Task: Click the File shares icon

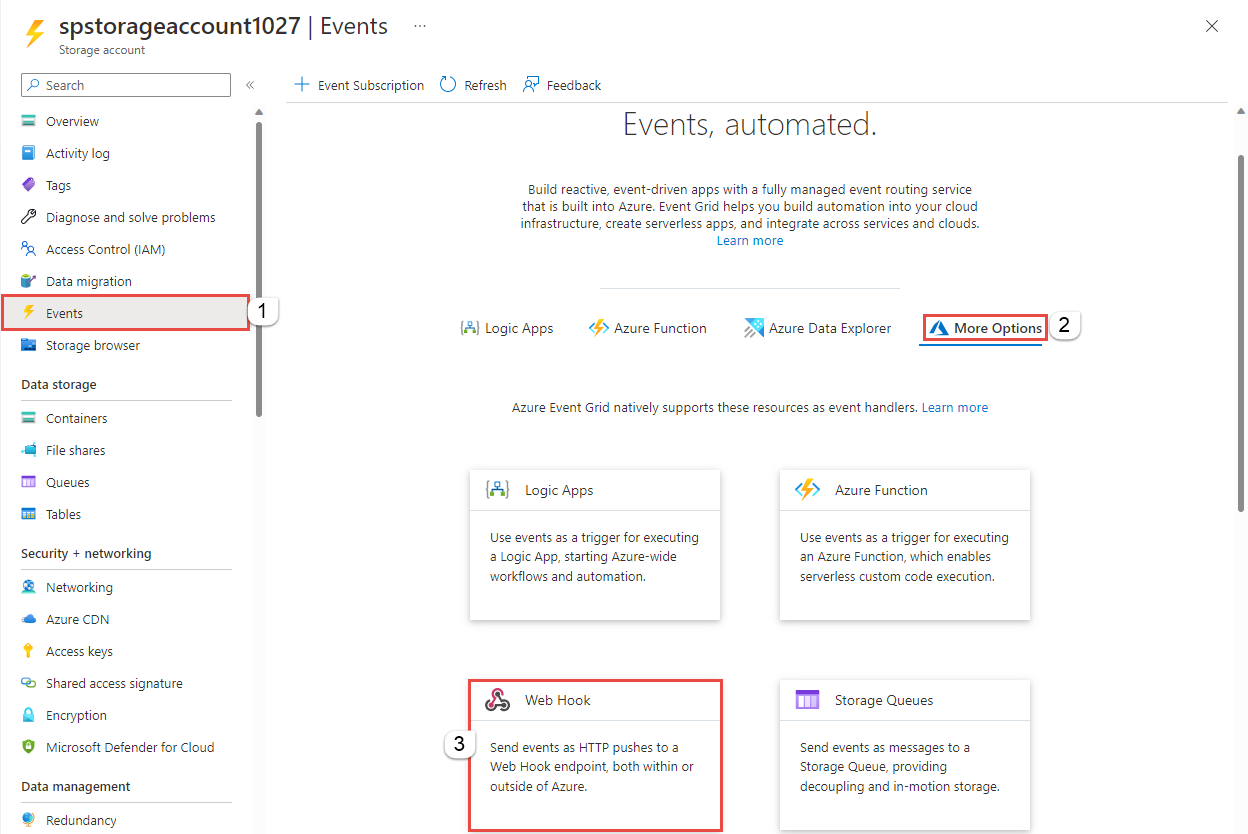Action: [x=28, y=450]
